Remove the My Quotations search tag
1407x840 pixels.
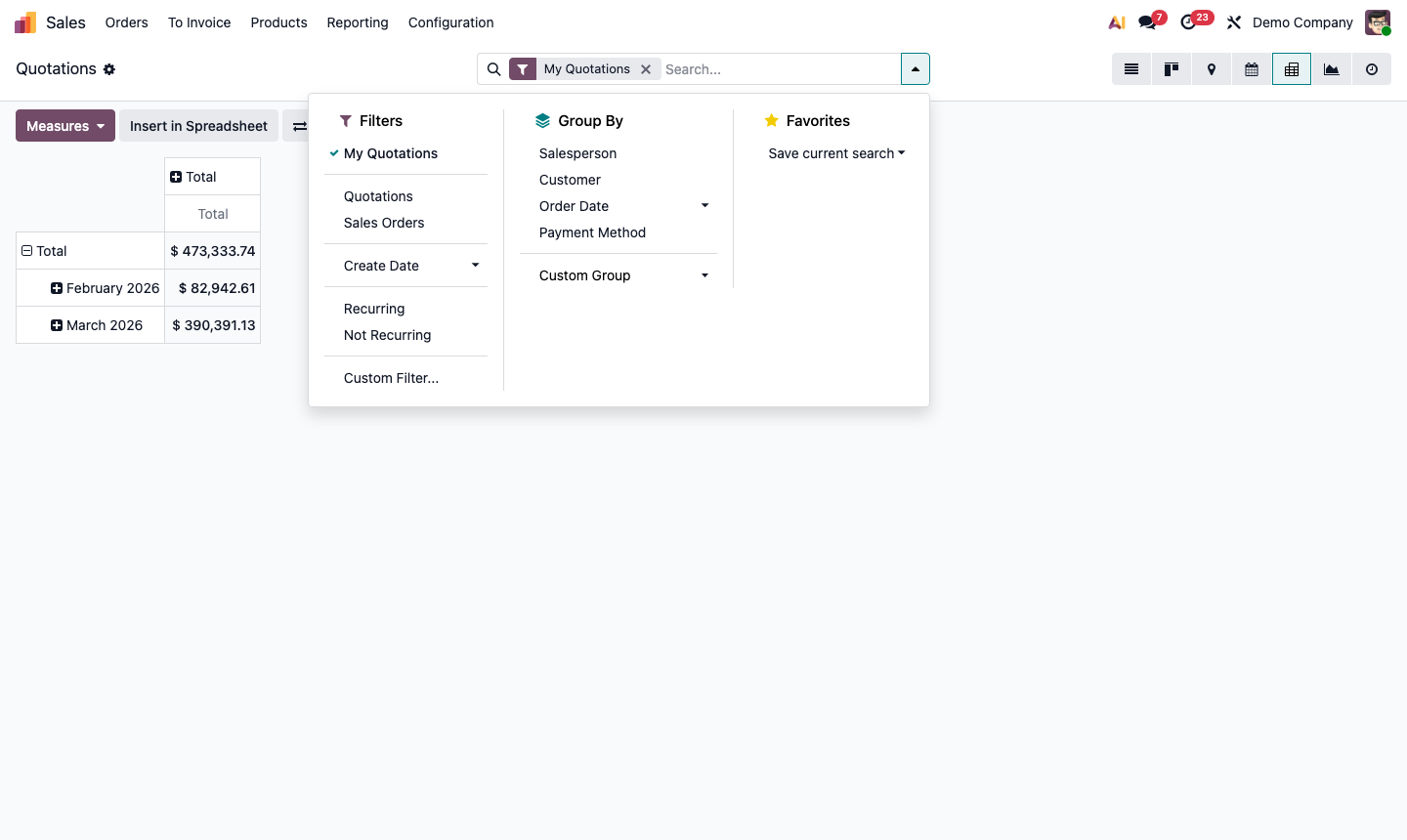coord(646,68)
